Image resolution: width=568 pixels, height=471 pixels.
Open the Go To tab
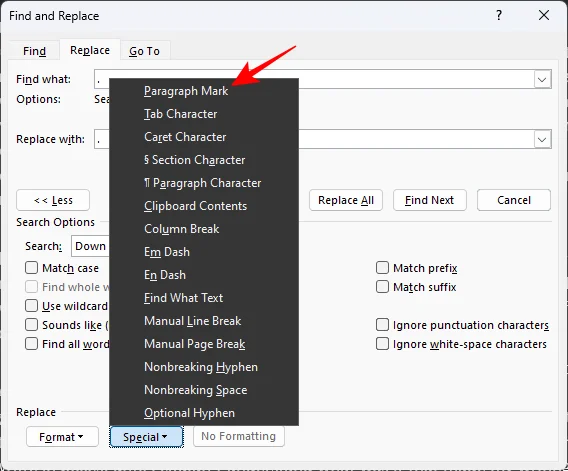[145, 51]
